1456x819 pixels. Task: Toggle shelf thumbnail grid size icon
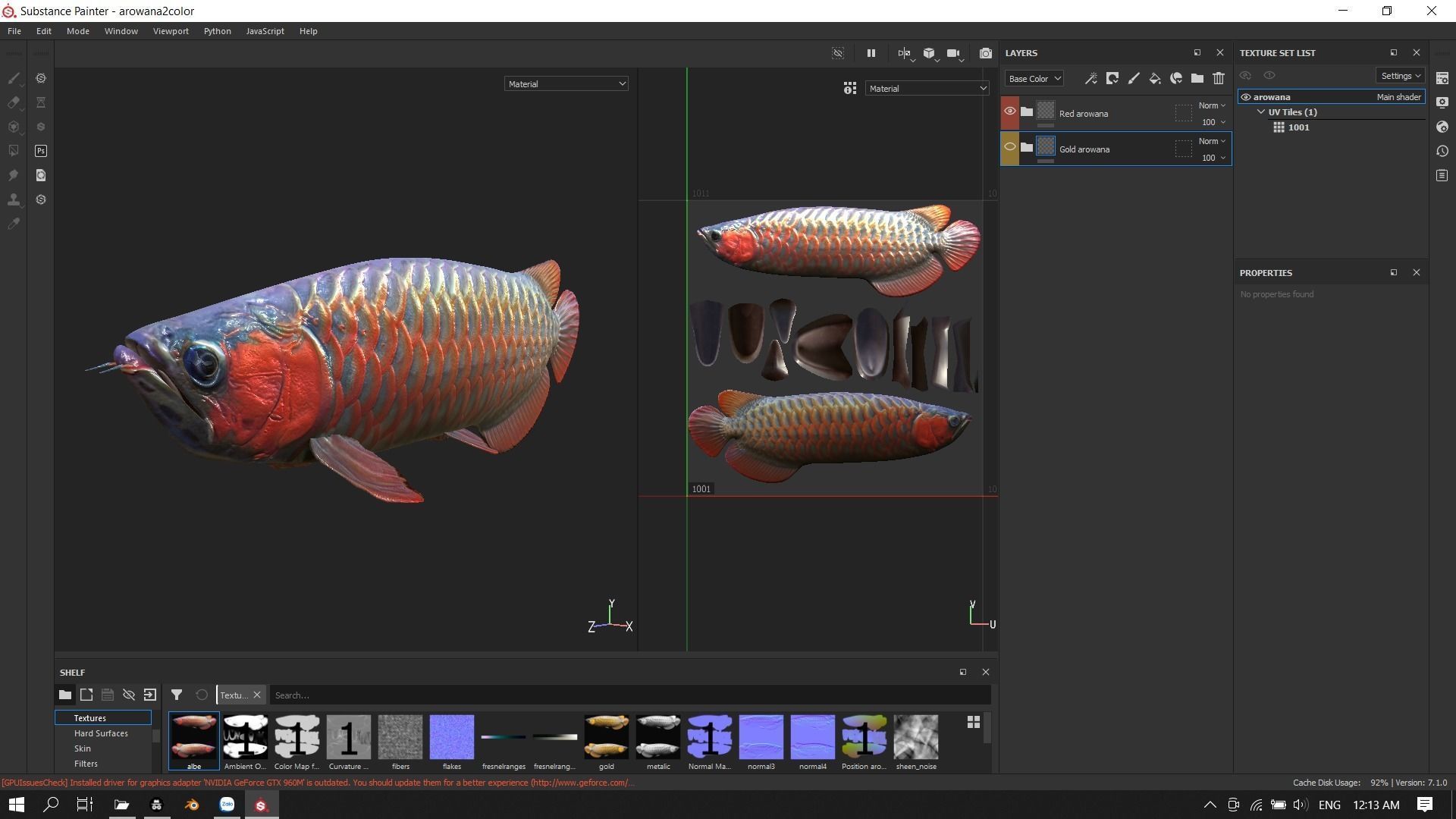point(974,722)
